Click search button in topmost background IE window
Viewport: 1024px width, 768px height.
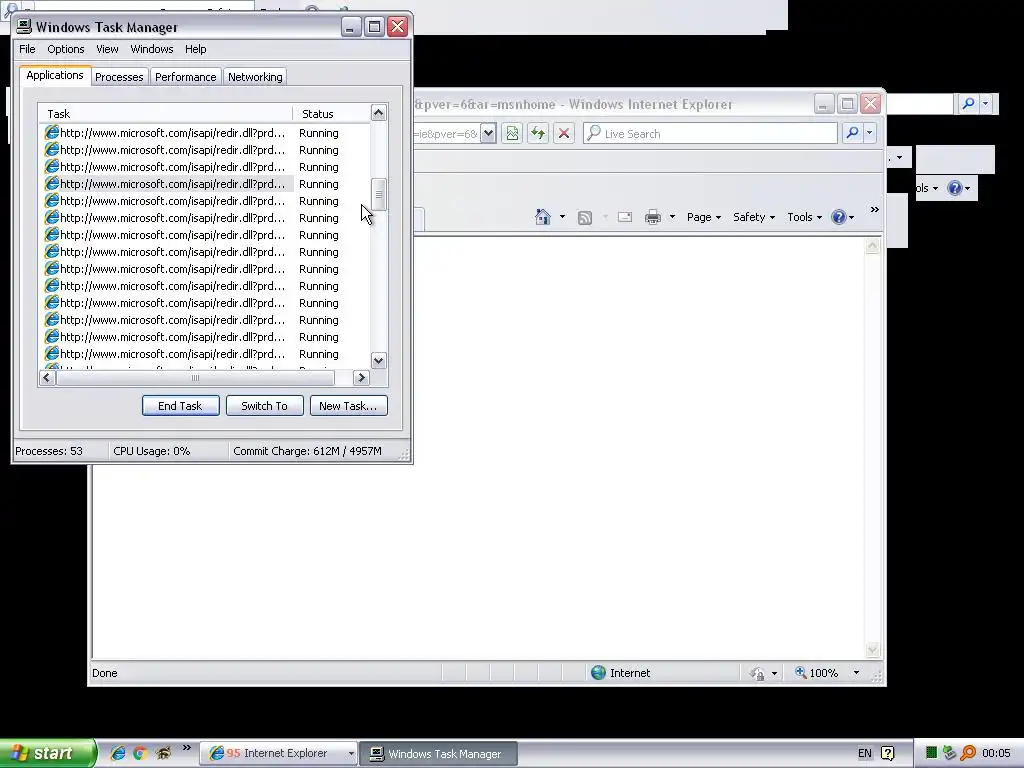point(968,103)
